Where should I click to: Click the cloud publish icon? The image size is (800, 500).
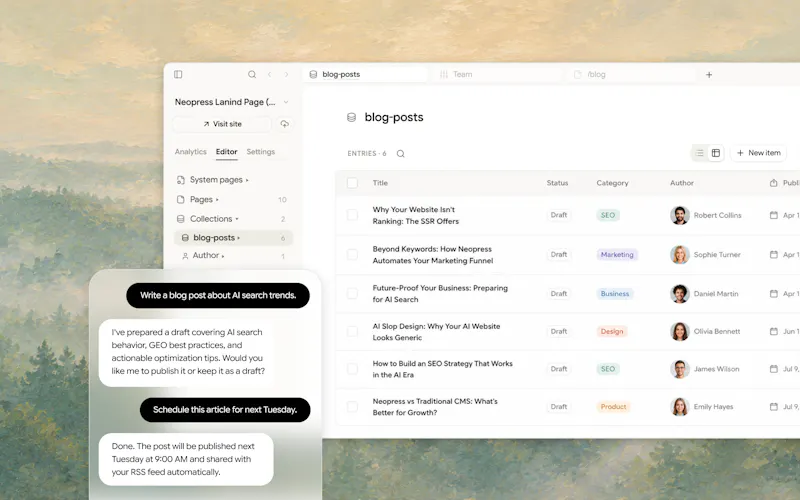284,124
